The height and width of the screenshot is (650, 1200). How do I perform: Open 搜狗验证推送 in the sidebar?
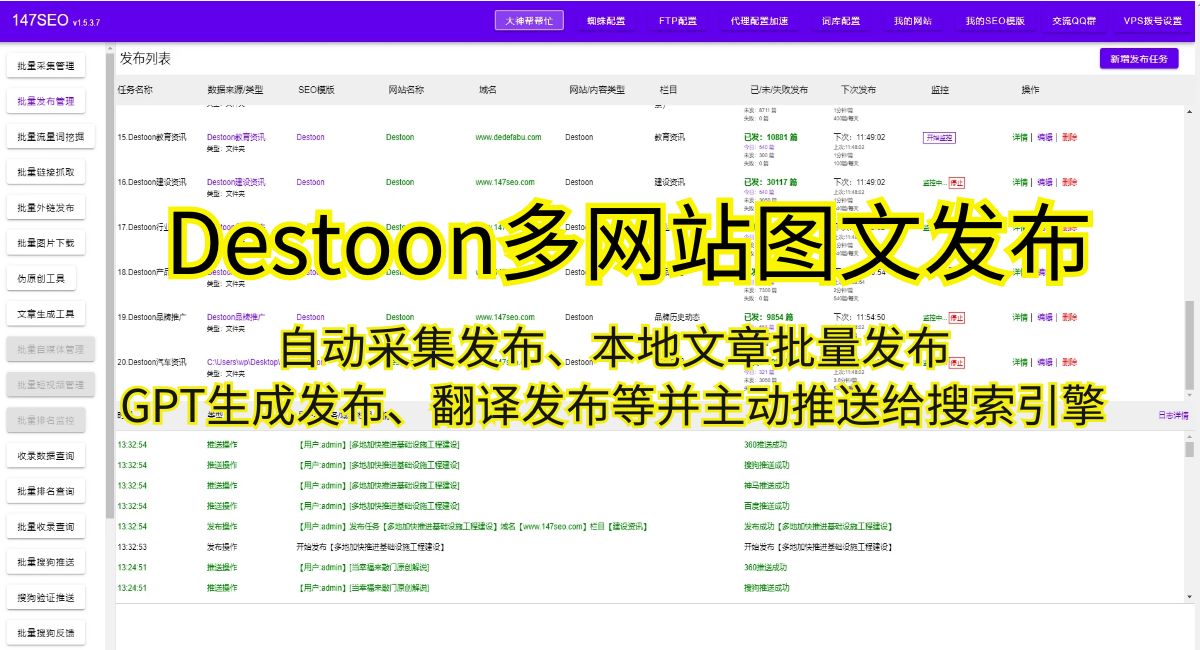46,598
